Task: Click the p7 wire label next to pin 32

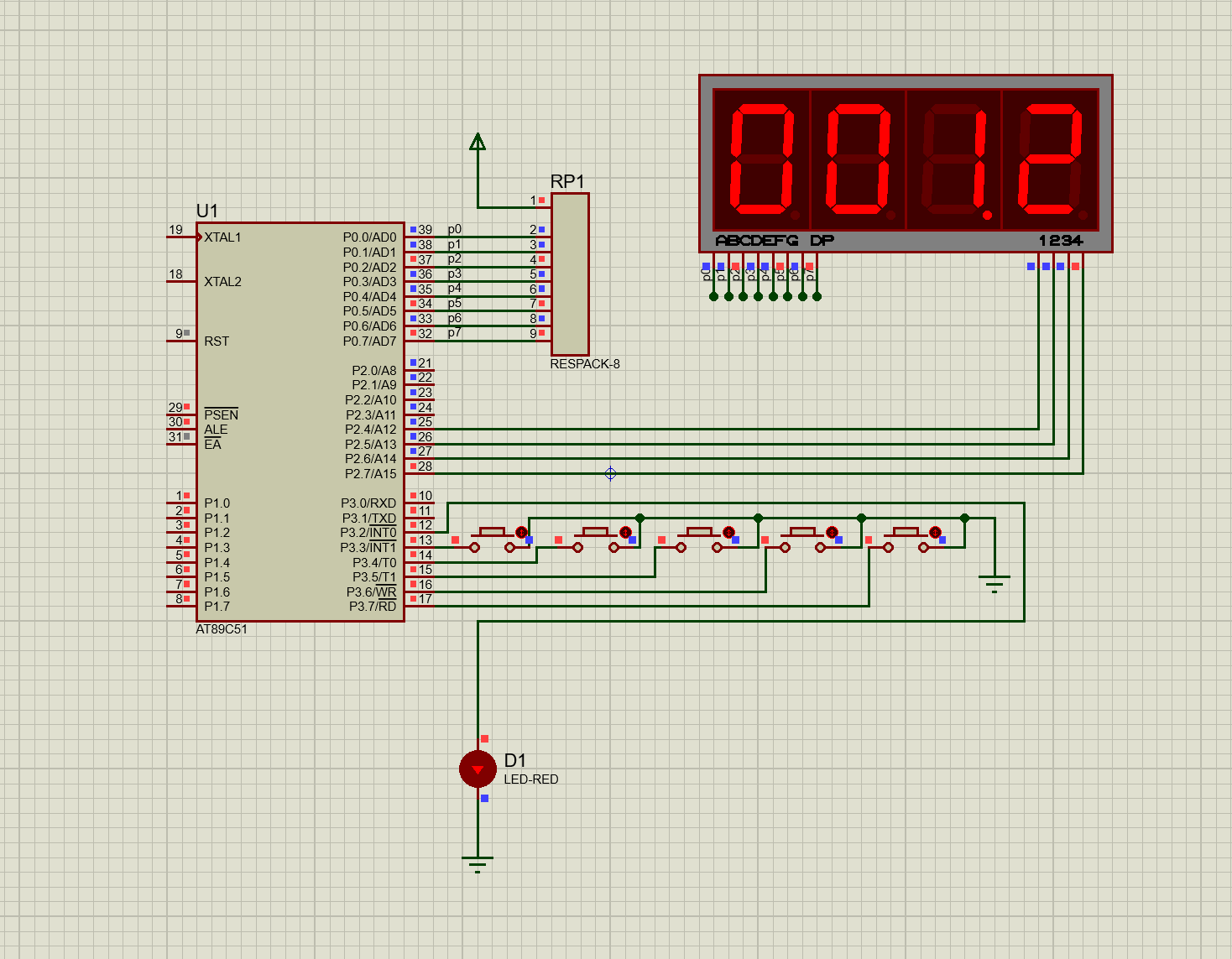Action: [454, 333]
